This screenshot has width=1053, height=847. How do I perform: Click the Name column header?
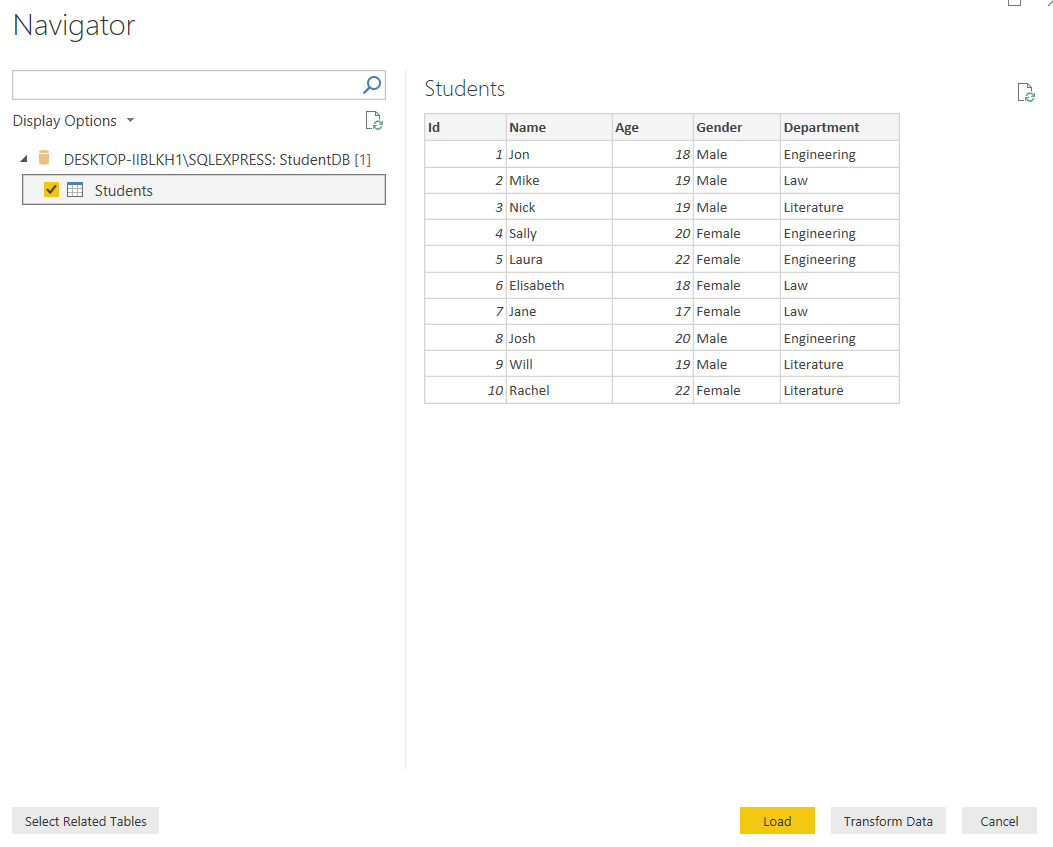pos(559,128)
